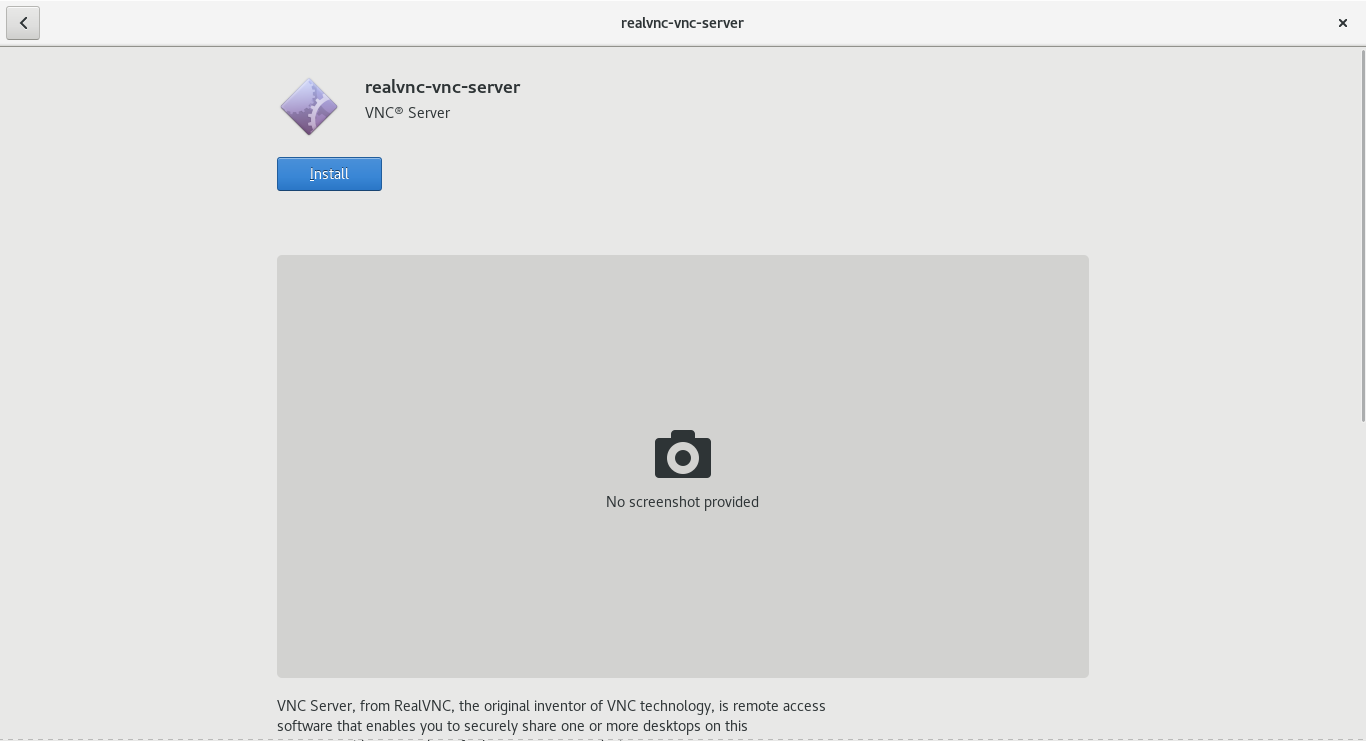Close the realvnc-vnc-server window
1366x741 pixels.
click(1343, 23)
